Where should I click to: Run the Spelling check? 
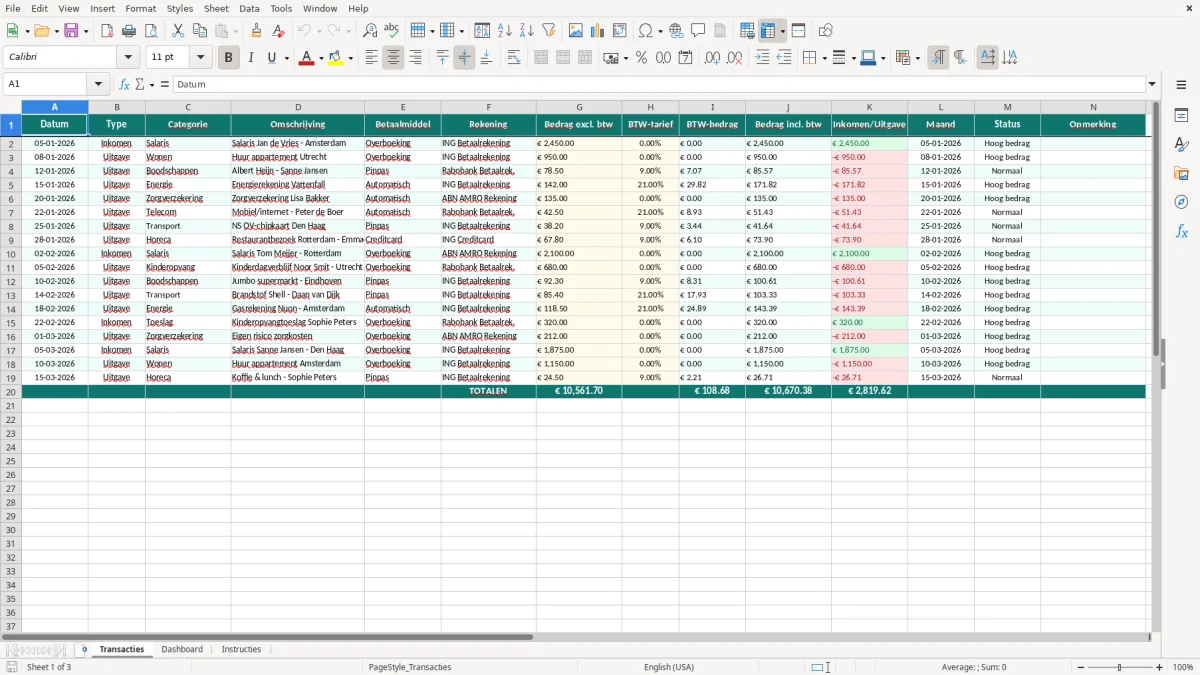(392, 31)
